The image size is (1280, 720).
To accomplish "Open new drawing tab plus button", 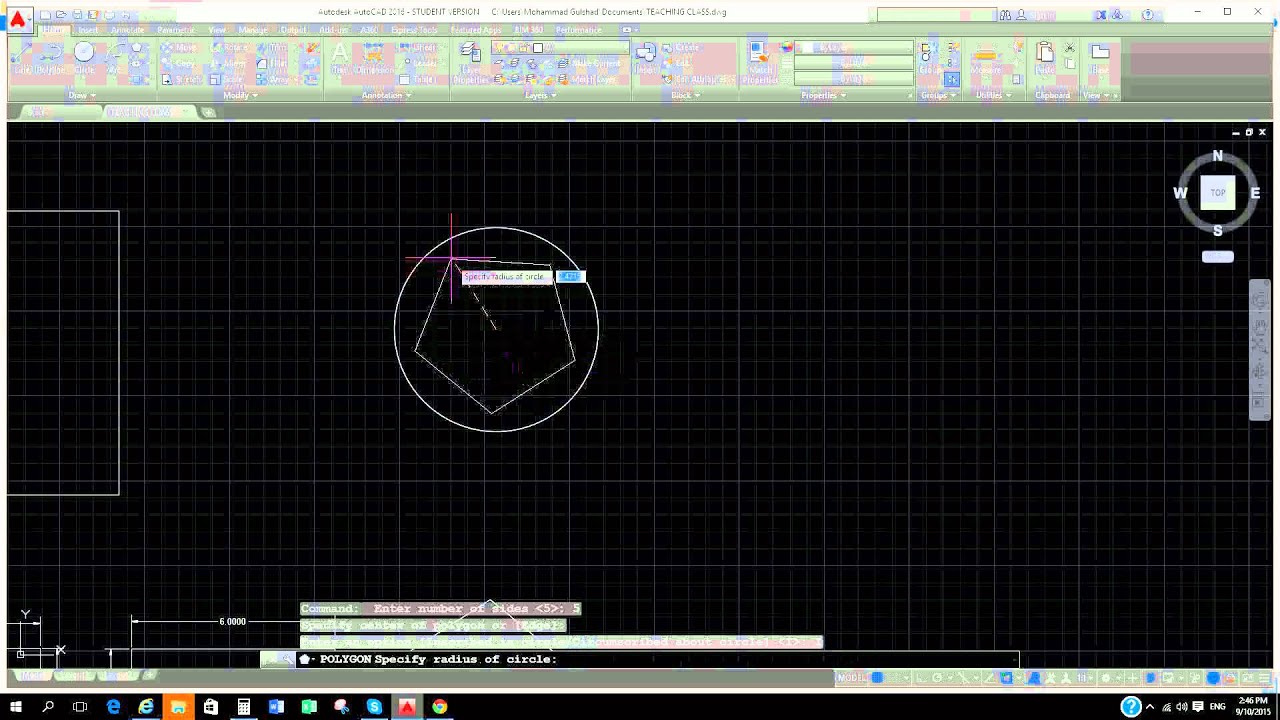I will (x=208, y=112).
